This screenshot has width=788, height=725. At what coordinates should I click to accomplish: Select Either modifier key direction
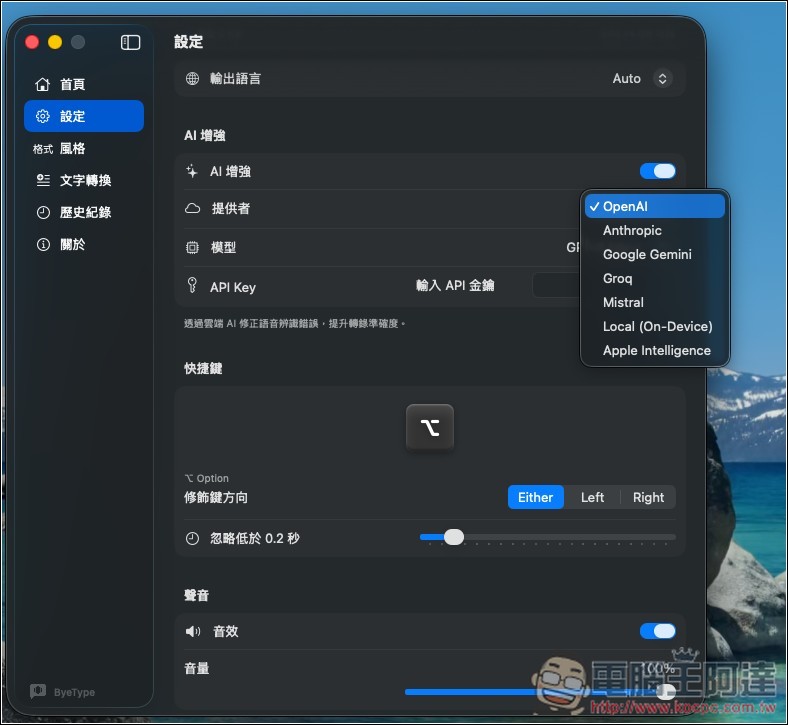(x=536, y=497)
